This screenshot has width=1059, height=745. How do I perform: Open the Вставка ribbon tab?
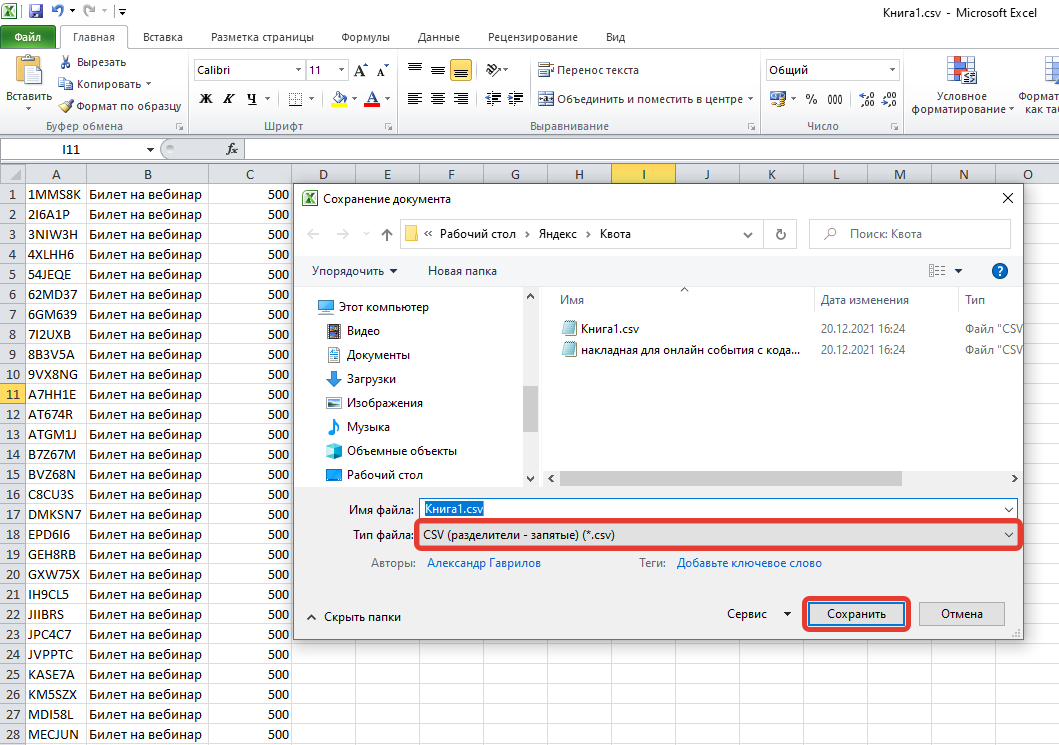click(162, 37)
